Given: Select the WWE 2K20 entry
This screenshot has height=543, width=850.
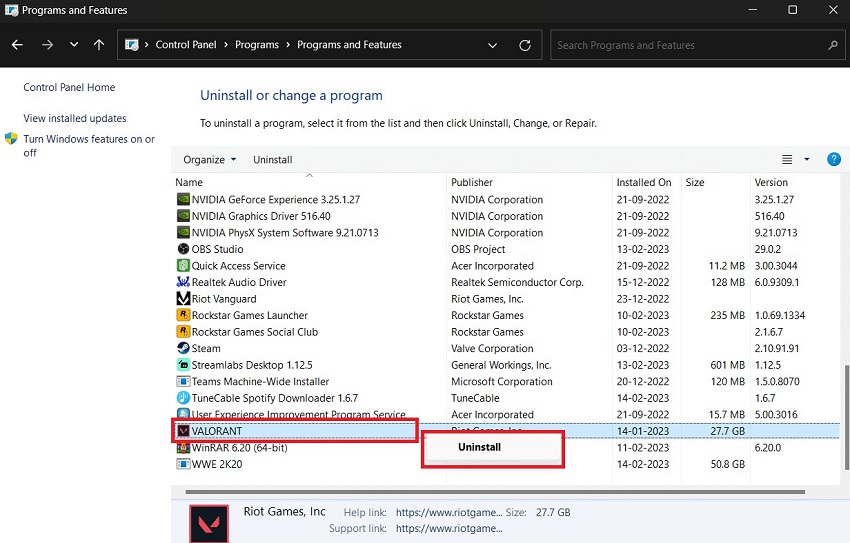Looking at the screenshot, I should click(217, 464).
